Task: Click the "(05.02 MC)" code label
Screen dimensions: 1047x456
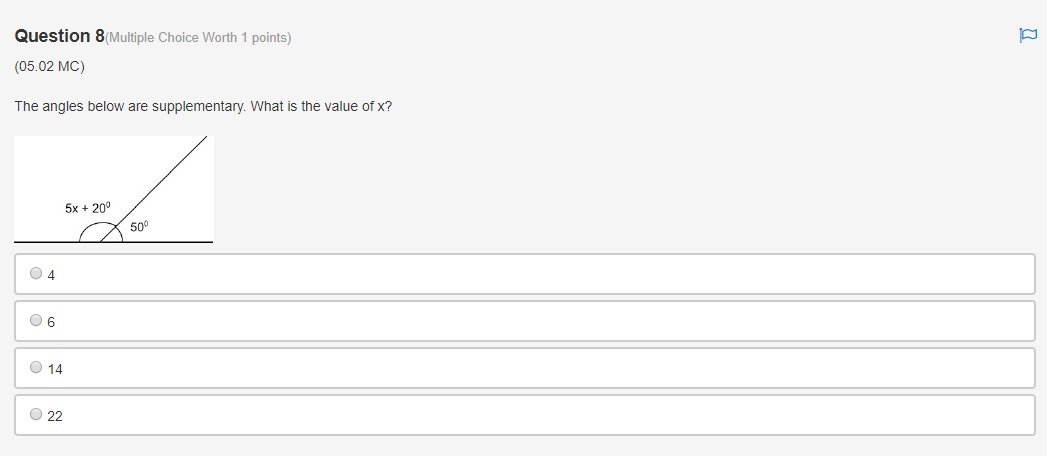Action: click(50, 67)
